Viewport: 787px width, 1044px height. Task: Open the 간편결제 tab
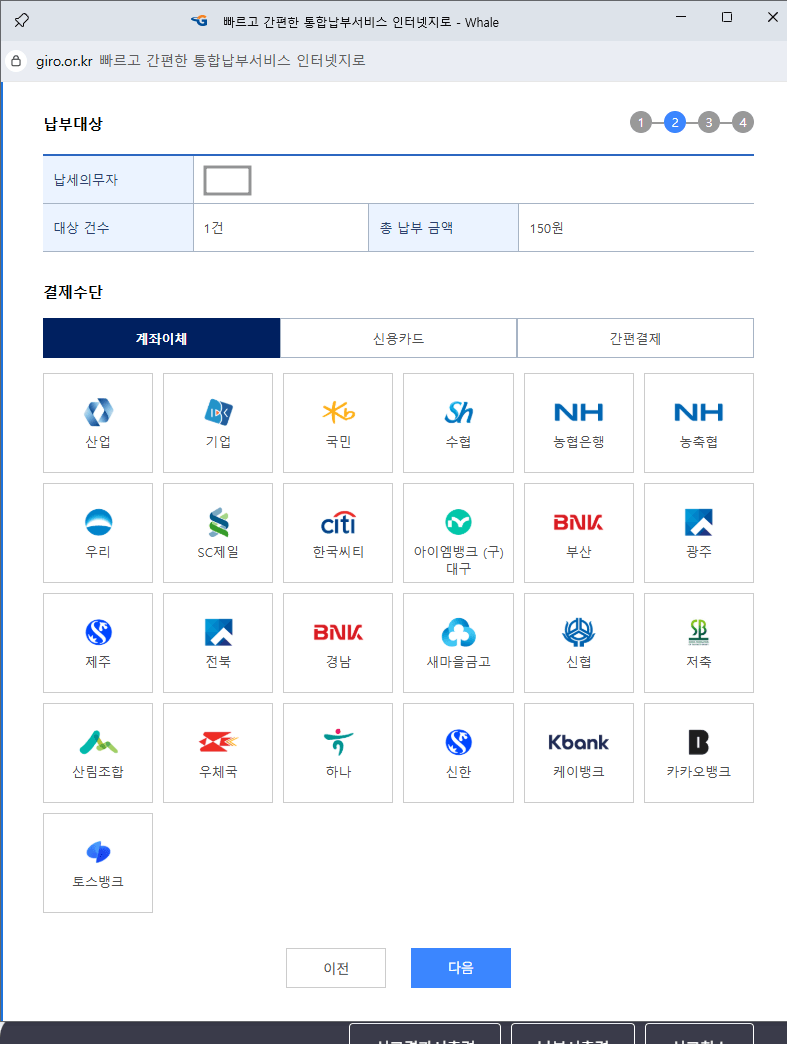635,338
